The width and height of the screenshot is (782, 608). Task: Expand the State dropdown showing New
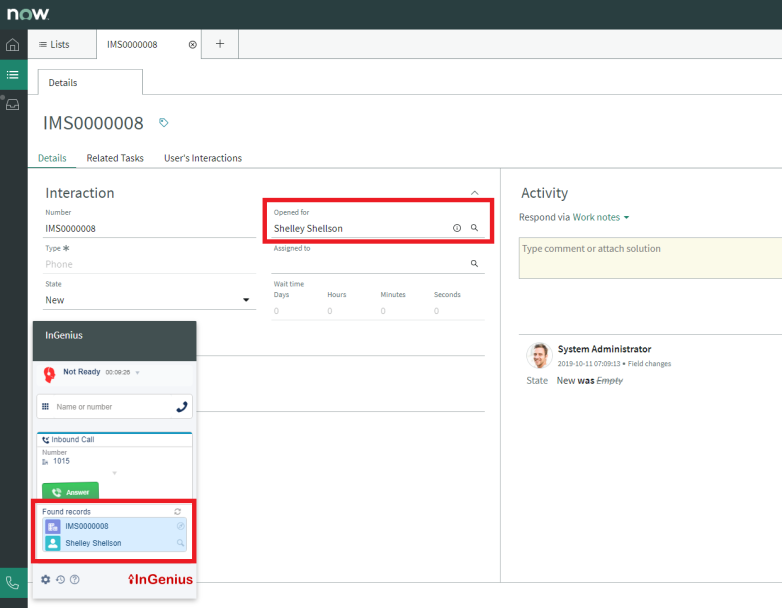247,300
